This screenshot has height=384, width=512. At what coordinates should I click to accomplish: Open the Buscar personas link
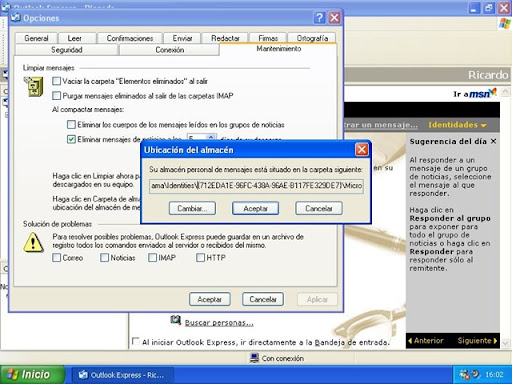(x=219, y=323)
